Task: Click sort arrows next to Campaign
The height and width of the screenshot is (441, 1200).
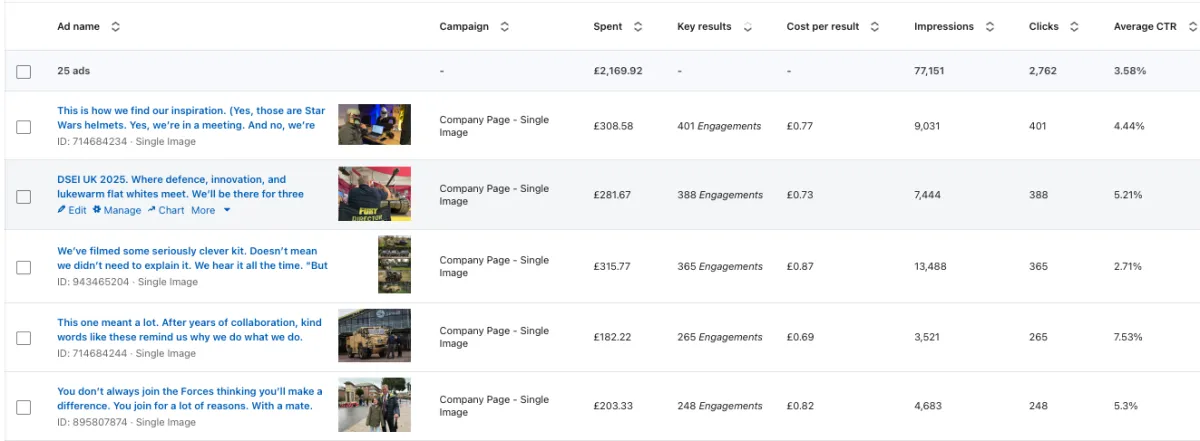Action: 504,27
